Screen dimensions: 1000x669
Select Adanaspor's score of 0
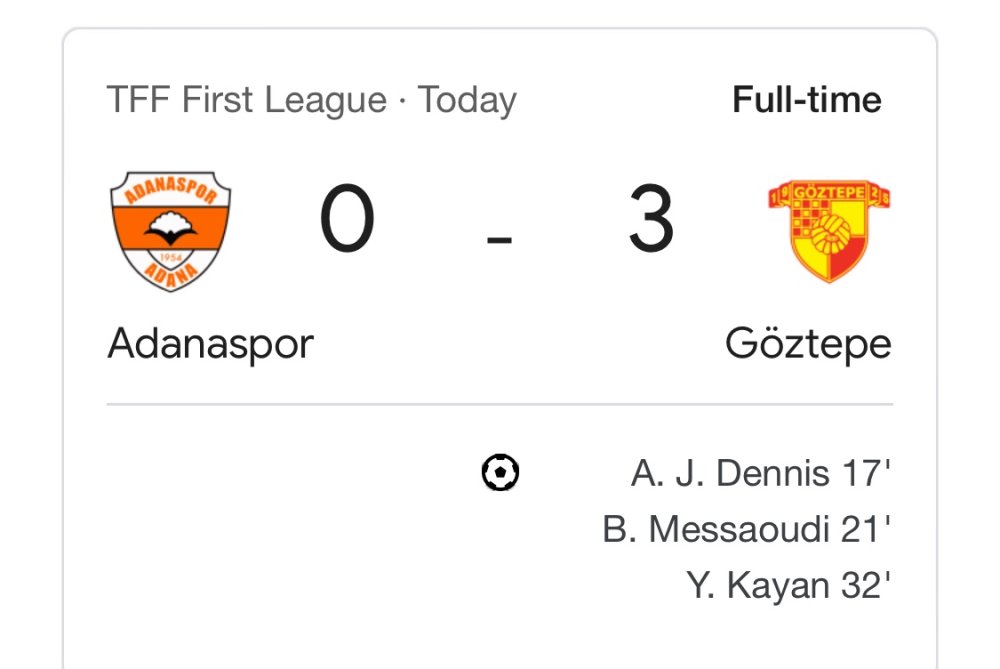coord(347,222)
